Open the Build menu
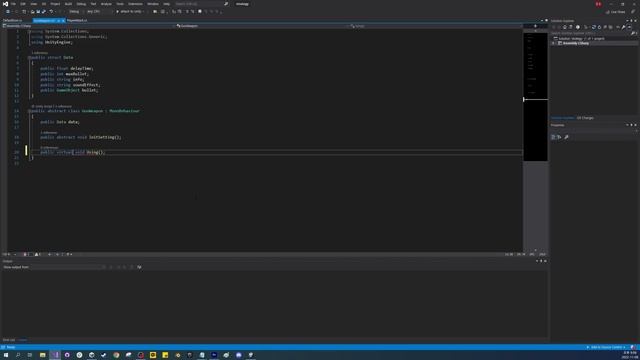640x360 pixels. [68, 4]
